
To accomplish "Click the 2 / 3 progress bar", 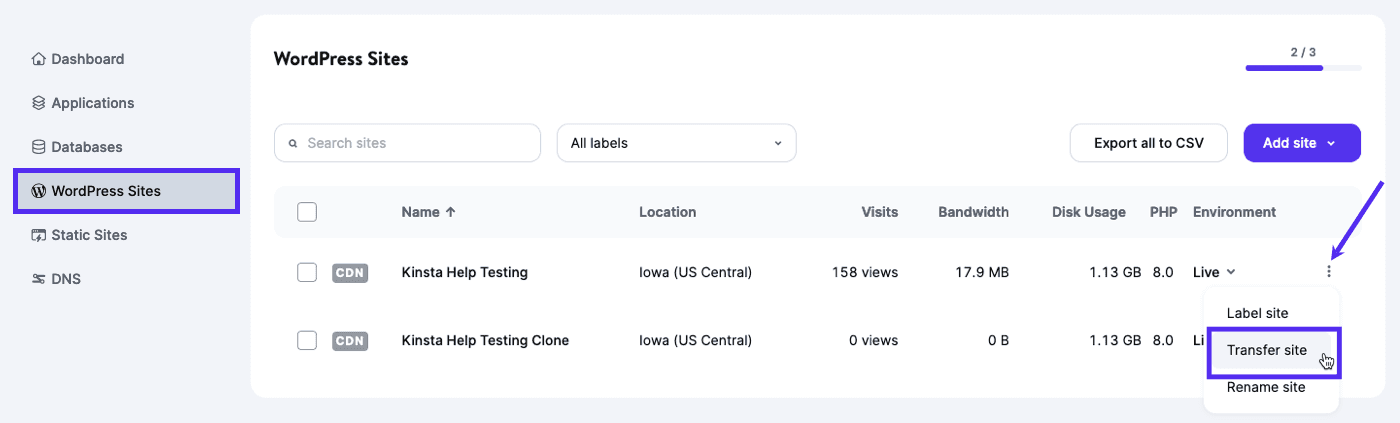I will click(1303, 68).
